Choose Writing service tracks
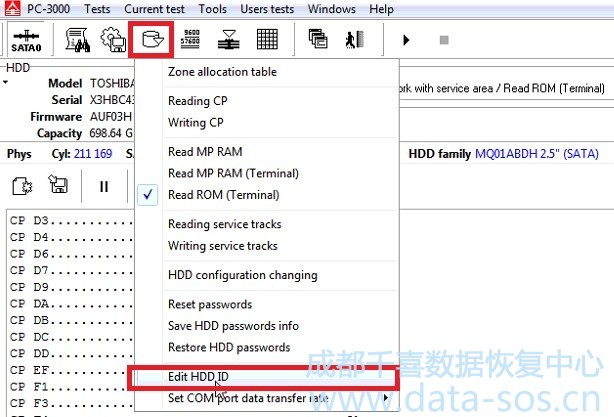 pos(267,246)
